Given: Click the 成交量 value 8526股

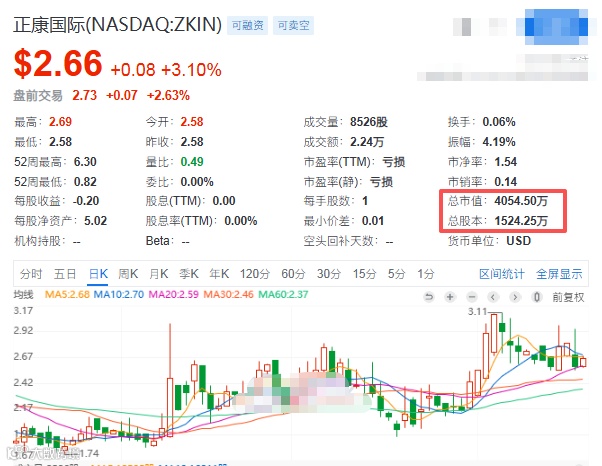Looking at the screenshot, I should click(x=369, y=122).
